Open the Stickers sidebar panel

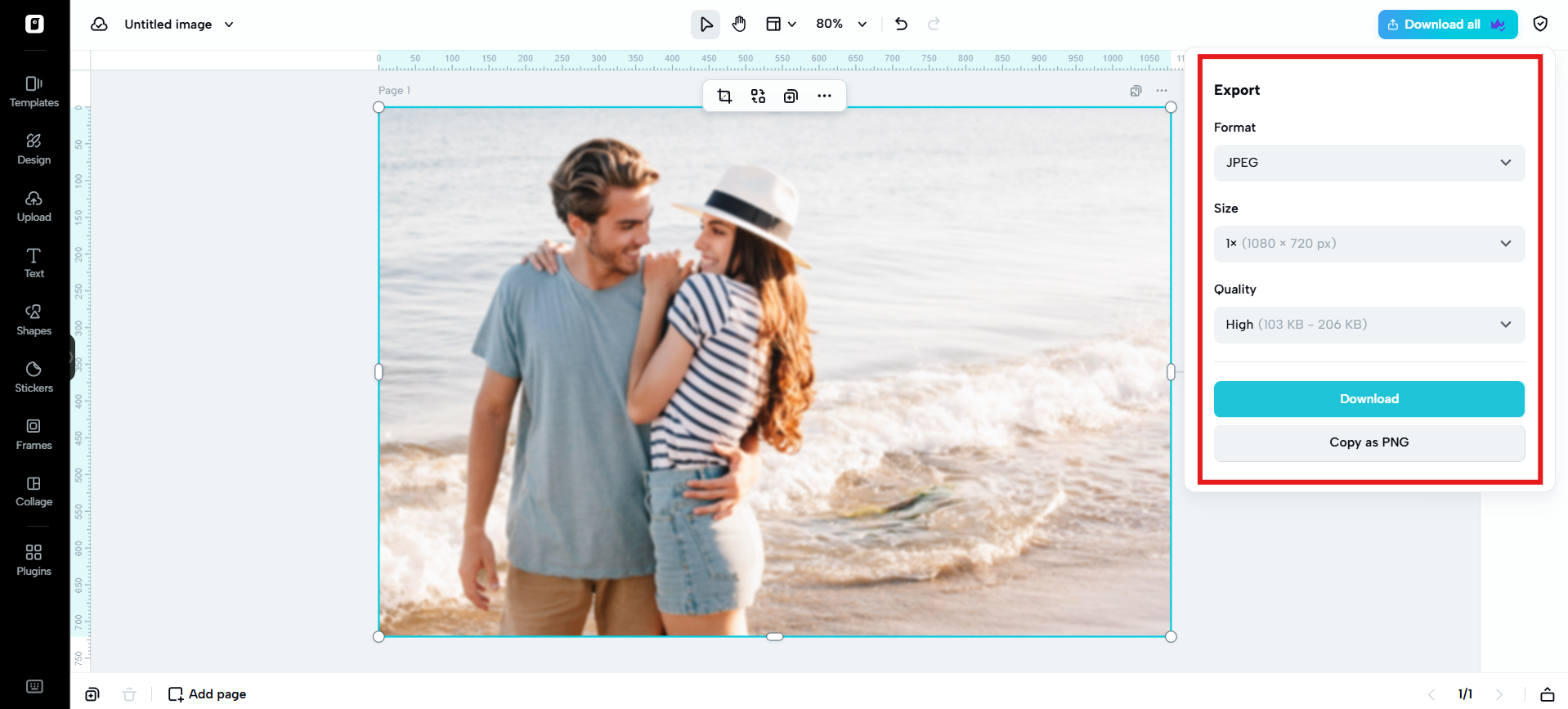[x=34, y=377]
